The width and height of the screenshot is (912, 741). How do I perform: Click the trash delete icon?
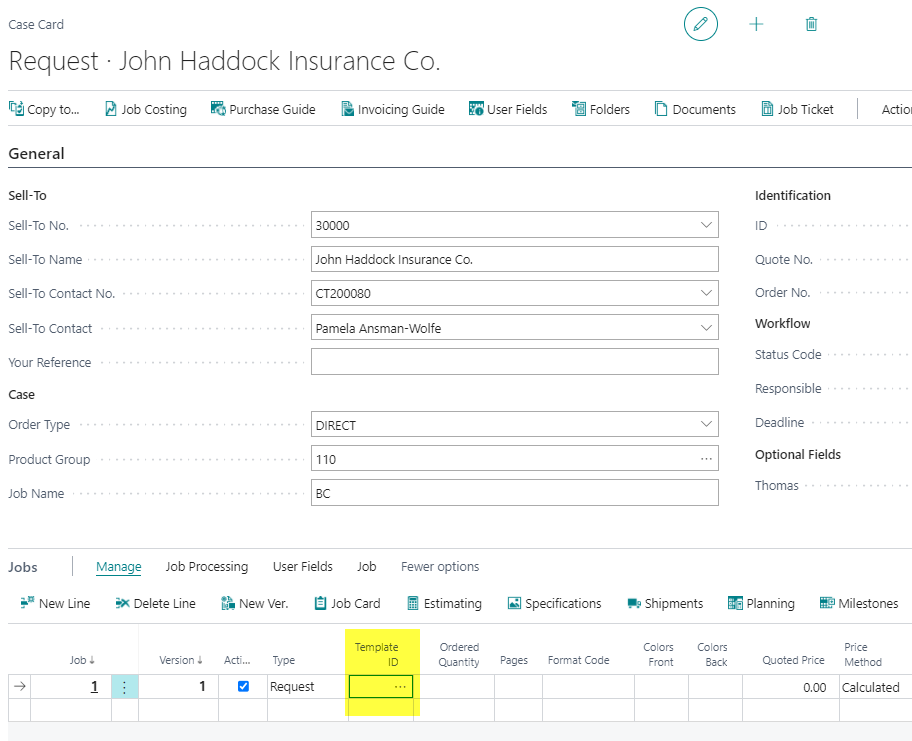811,24
